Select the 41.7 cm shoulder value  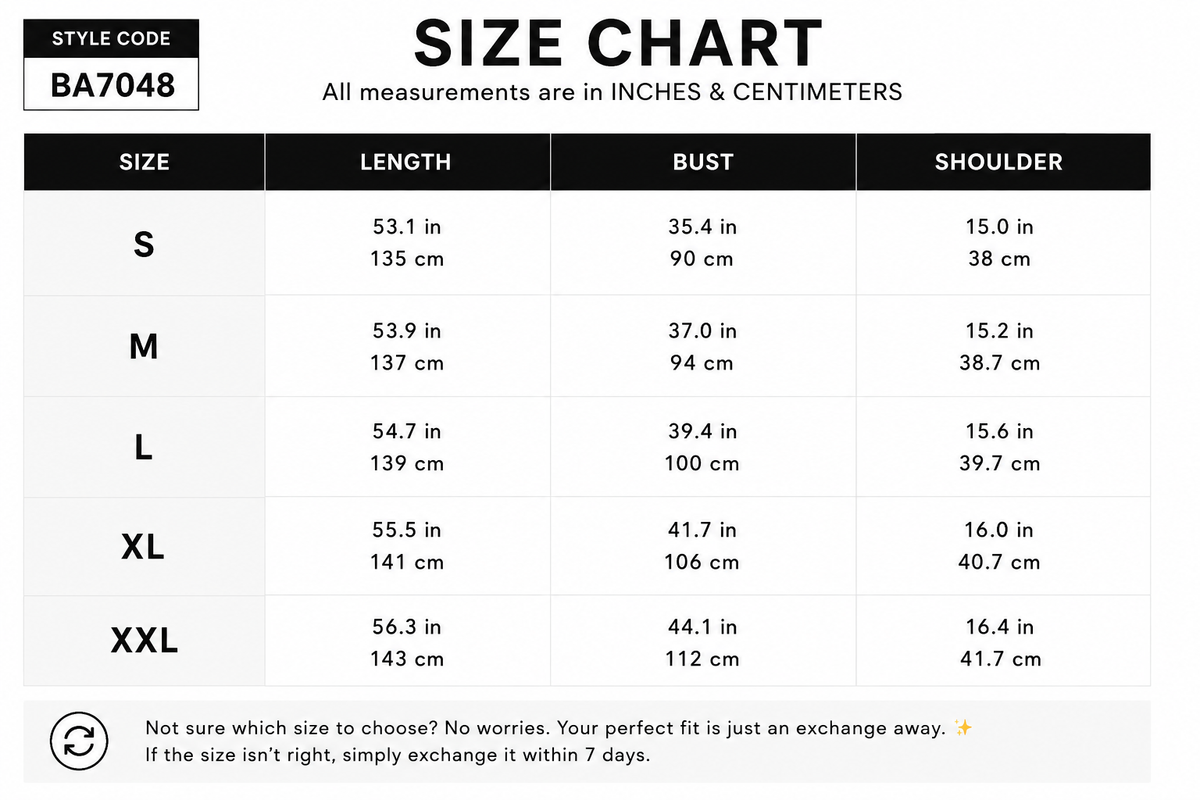click(x=1000, y=659)
